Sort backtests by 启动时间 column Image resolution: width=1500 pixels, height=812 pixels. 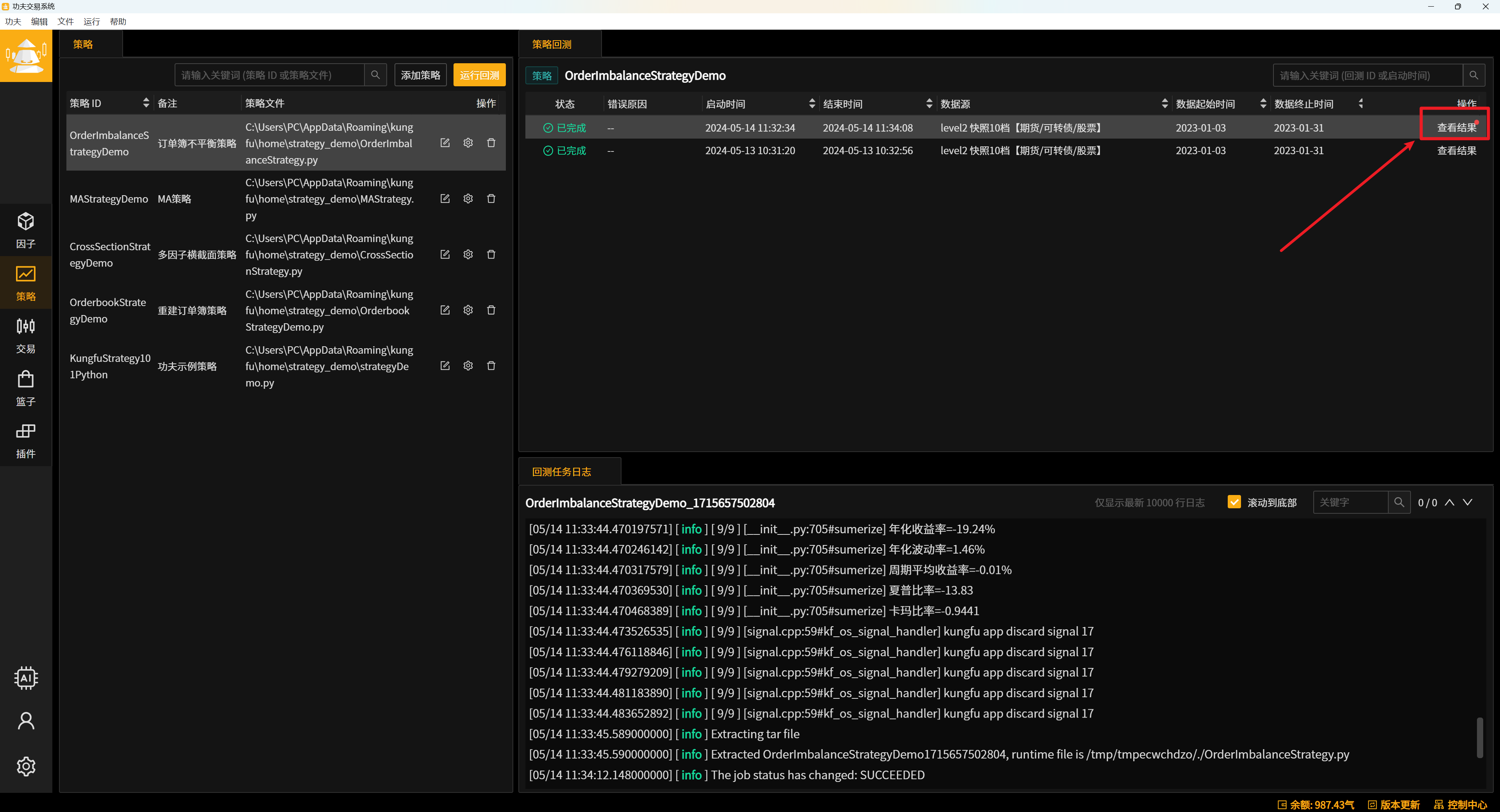pos(812,103)
